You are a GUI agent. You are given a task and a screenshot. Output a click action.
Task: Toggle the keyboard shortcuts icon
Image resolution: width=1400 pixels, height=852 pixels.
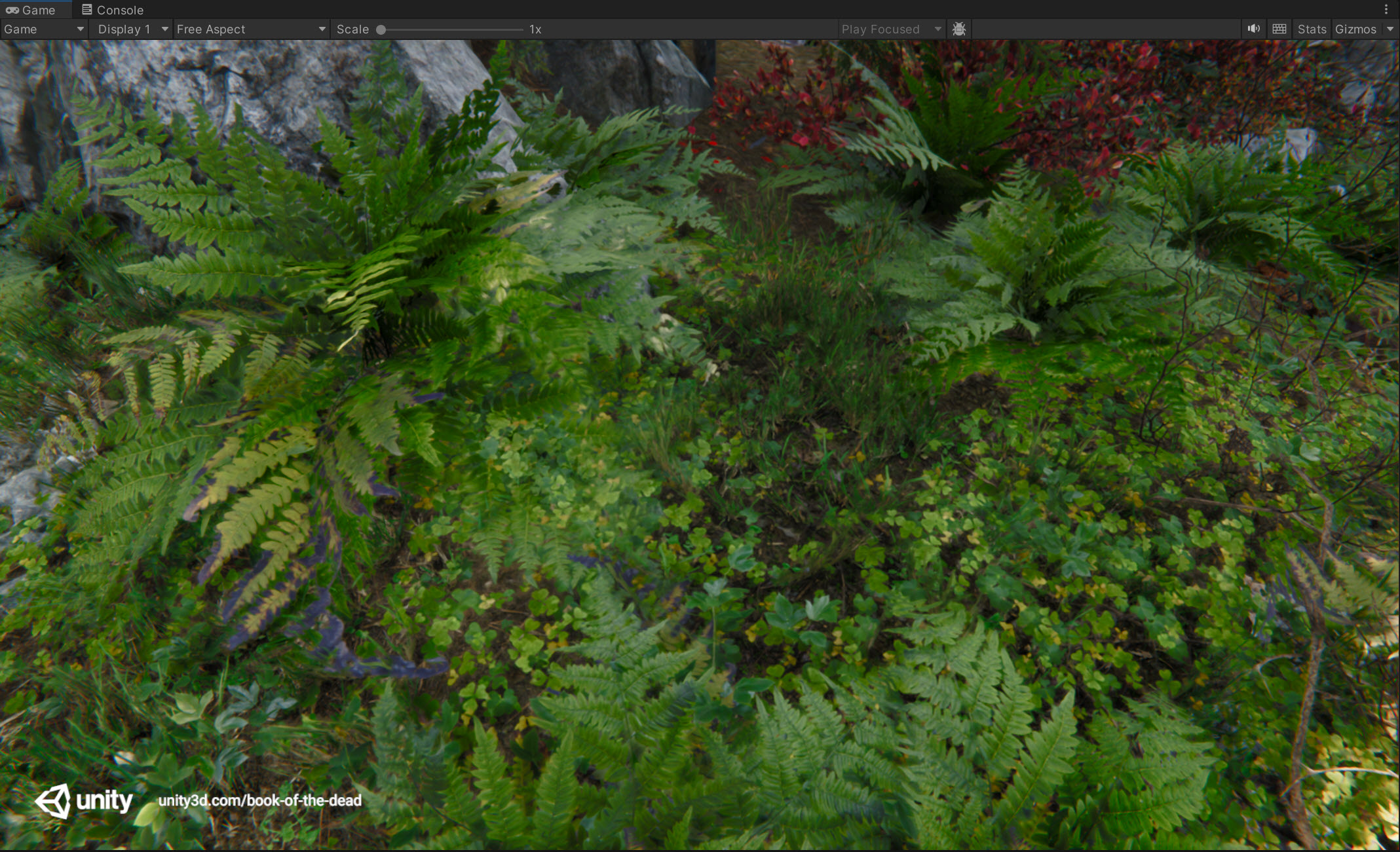tap(1279, 29)
